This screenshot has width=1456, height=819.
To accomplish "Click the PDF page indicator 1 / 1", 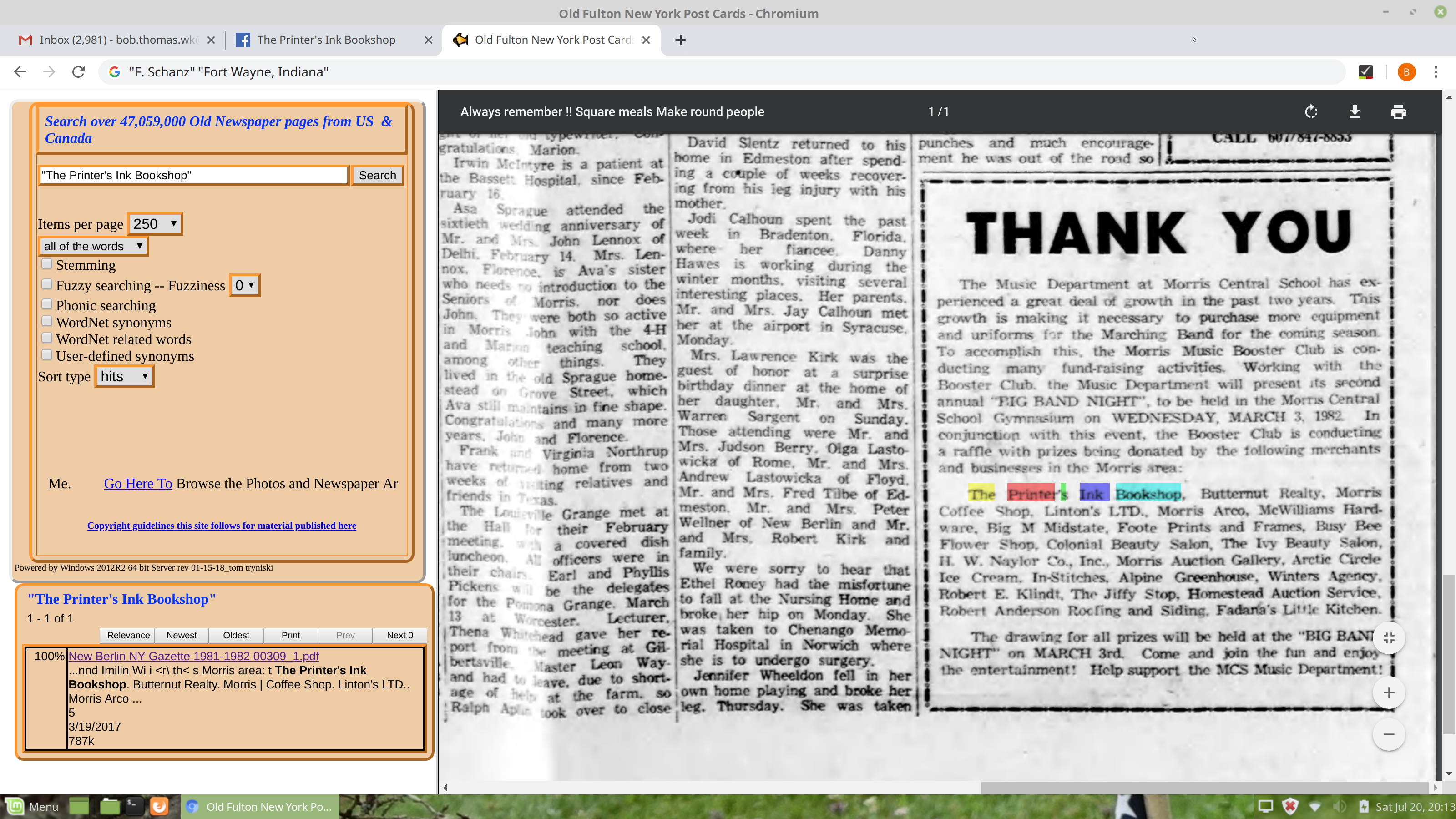I will 939,112.
